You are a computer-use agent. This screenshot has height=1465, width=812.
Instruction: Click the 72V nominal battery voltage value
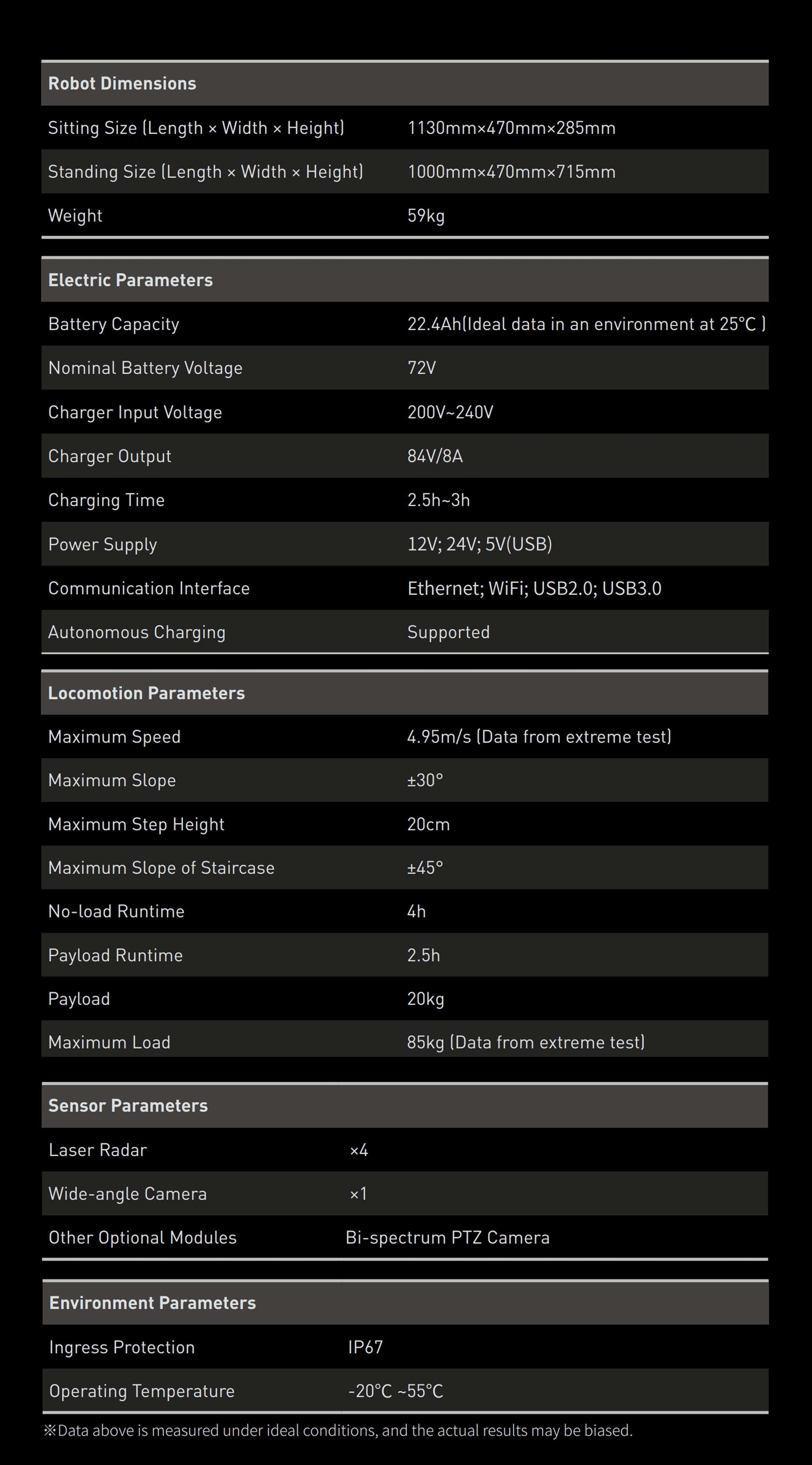(x=422, y=368)
